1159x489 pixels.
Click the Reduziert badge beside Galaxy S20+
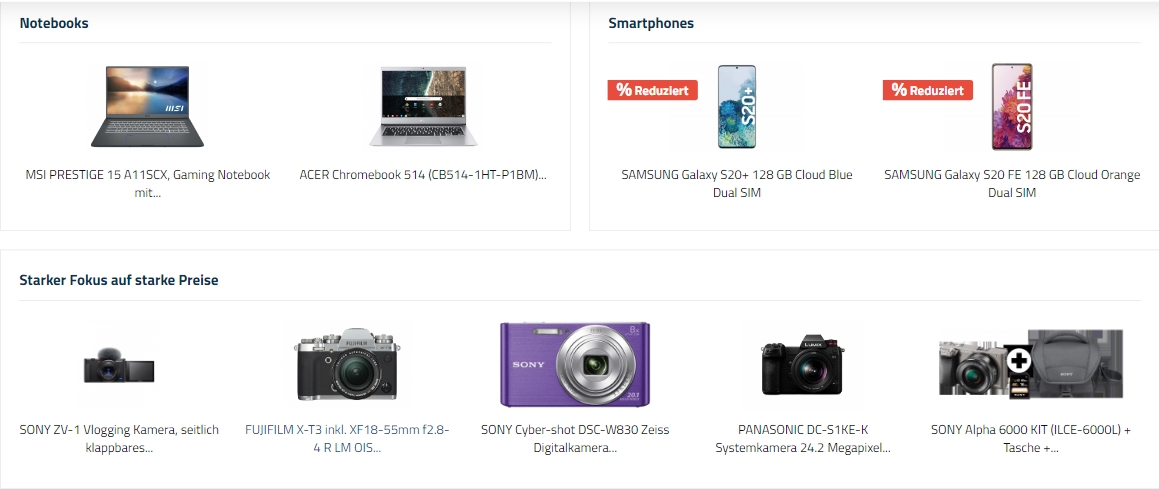(x=653, y=90)
